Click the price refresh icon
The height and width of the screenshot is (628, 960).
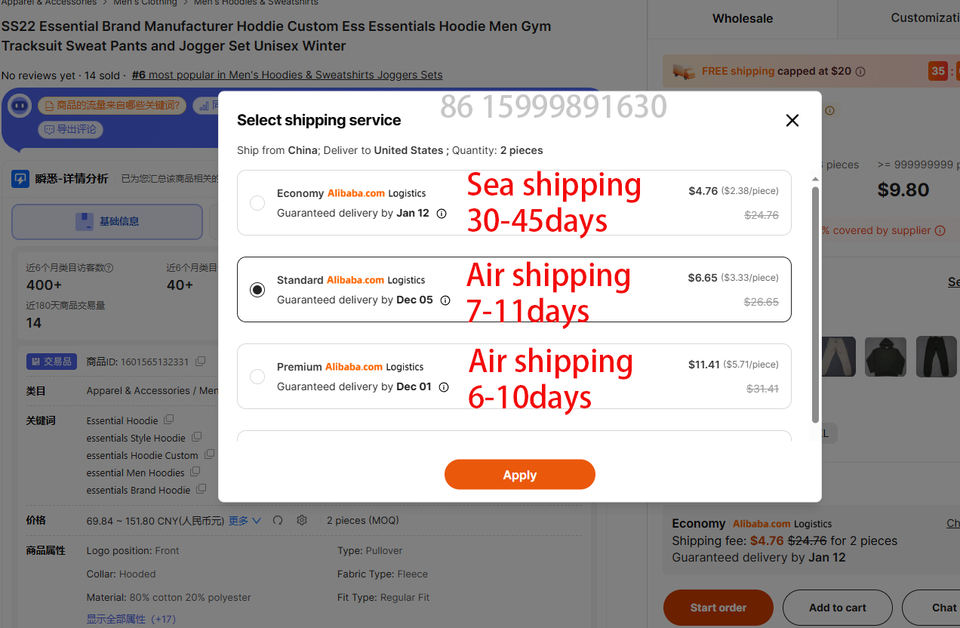pyautogui.click(x=278, y=520)
